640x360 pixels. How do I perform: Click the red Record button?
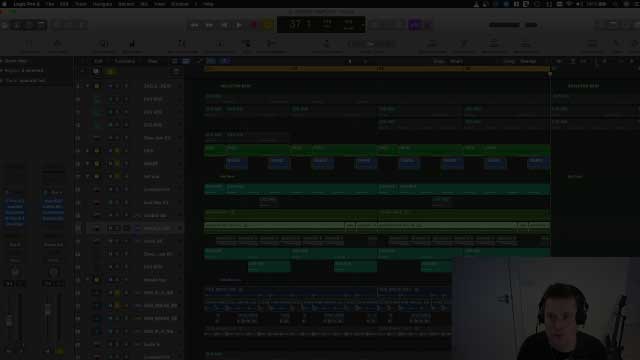pos(253,25)
